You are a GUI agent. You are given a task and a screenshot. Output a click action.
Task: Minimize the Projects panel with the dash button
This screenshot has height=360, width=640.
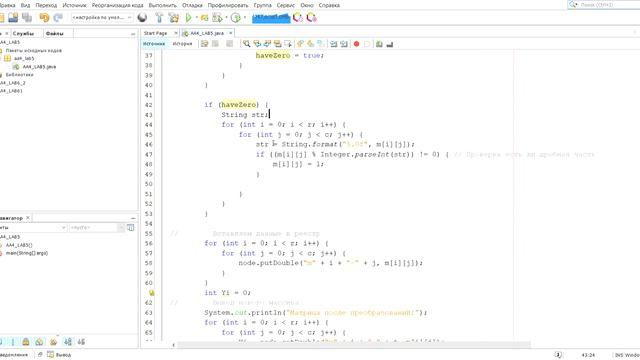pos(133,34)
